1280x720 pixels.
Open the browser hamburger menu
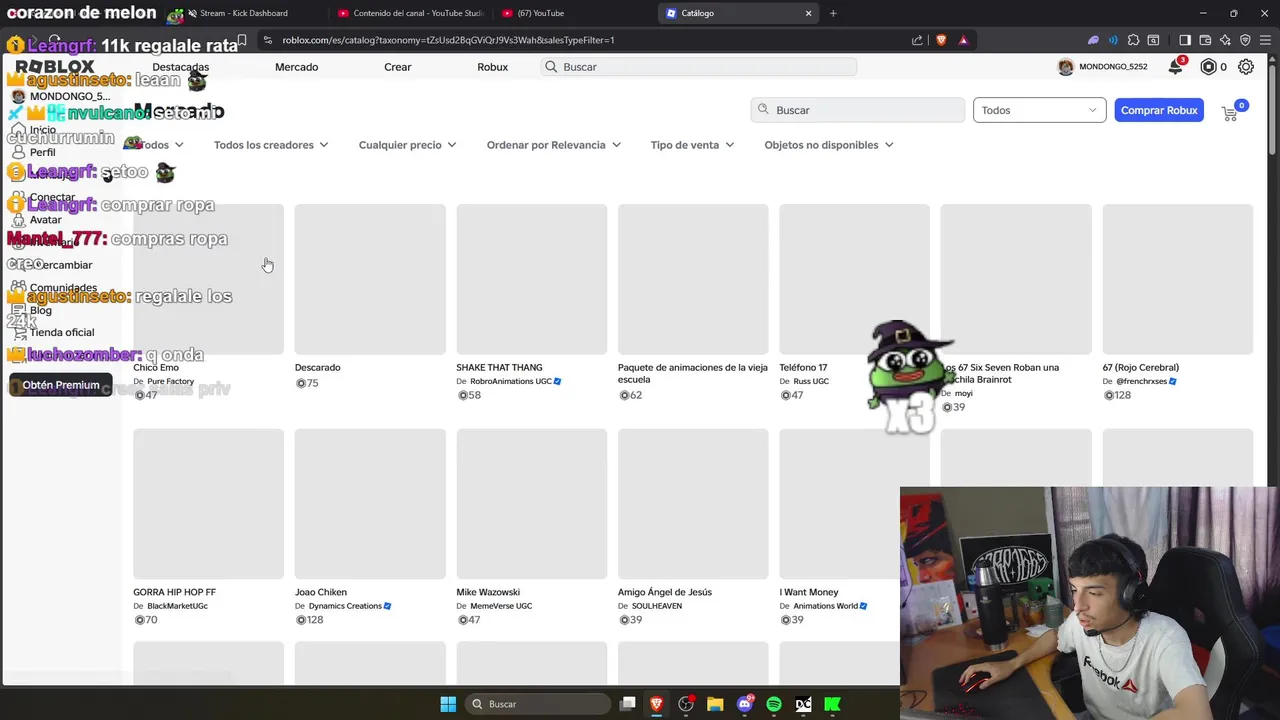[1265, 40]
